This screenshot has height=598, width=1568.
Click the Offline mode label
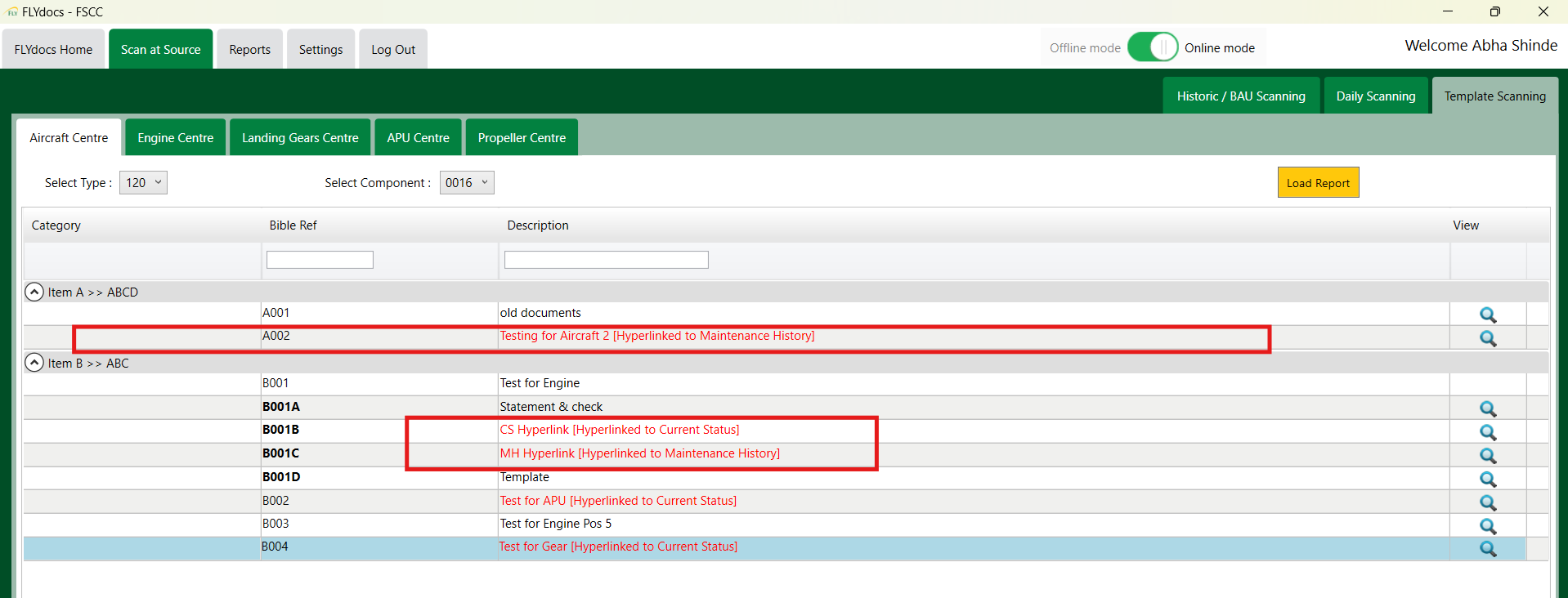(x=1085, y=48)
